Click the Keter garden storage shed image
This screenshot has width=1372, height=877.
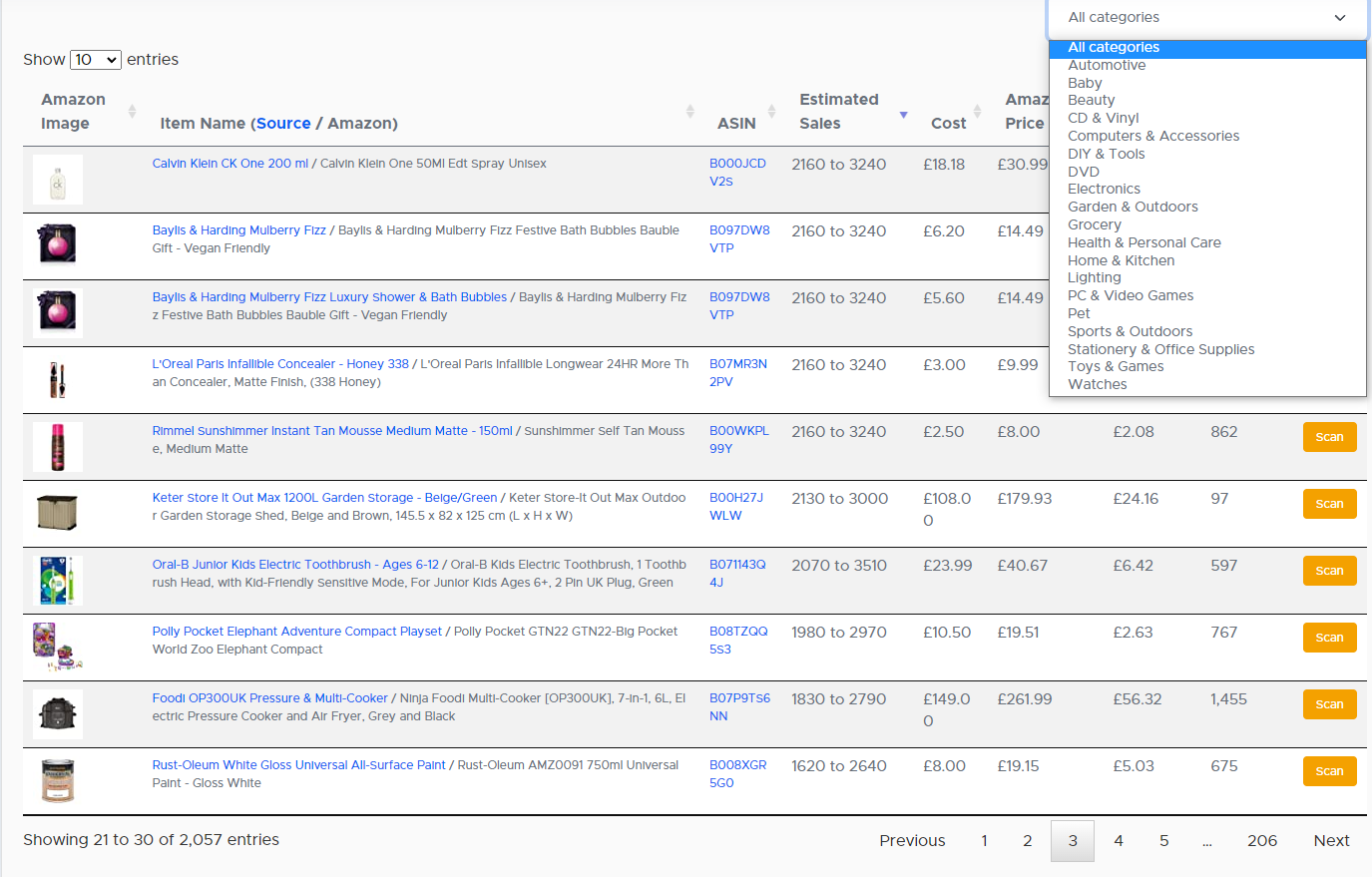coord(58,513)
